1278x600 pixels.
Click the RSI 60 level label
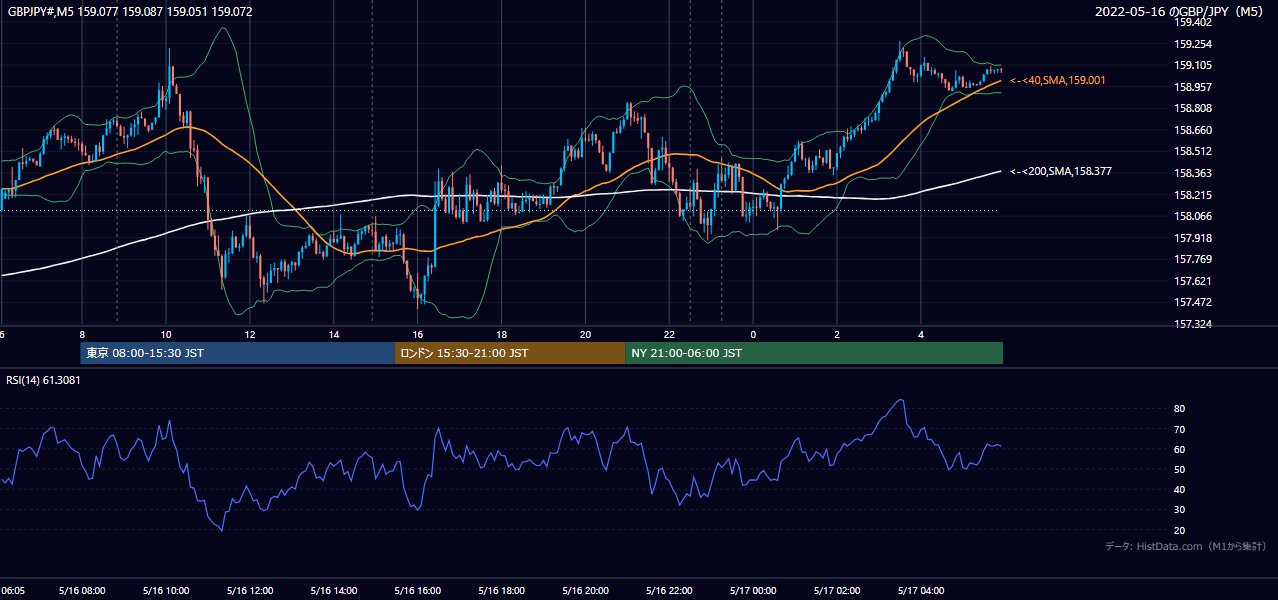click(x=1179, y=449)
